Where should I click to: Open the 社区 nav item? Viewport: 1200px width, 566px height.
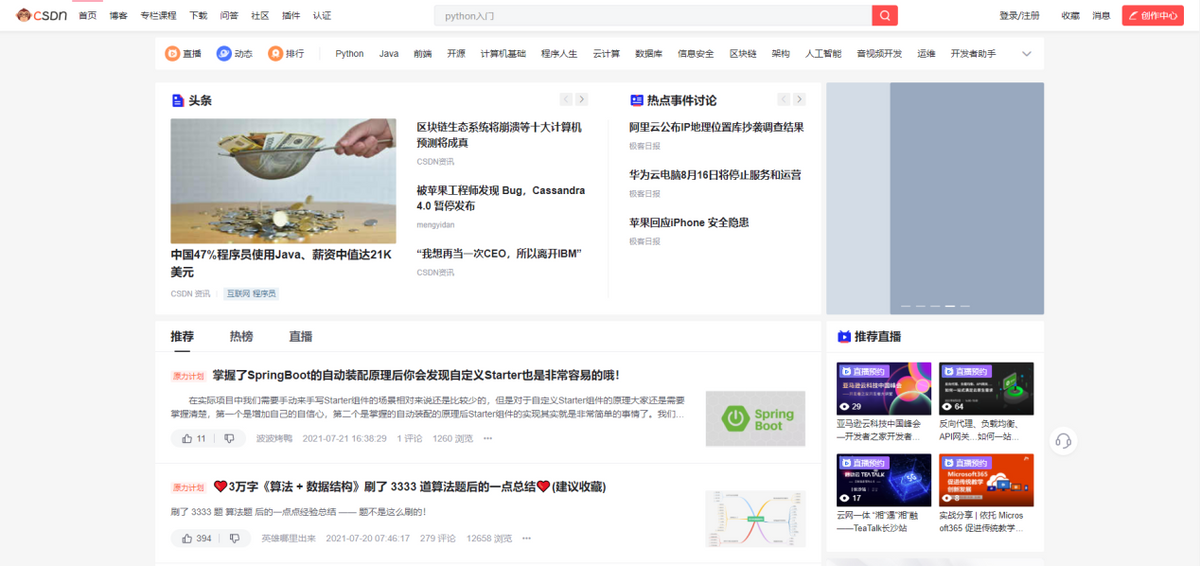tap(260, 16)
